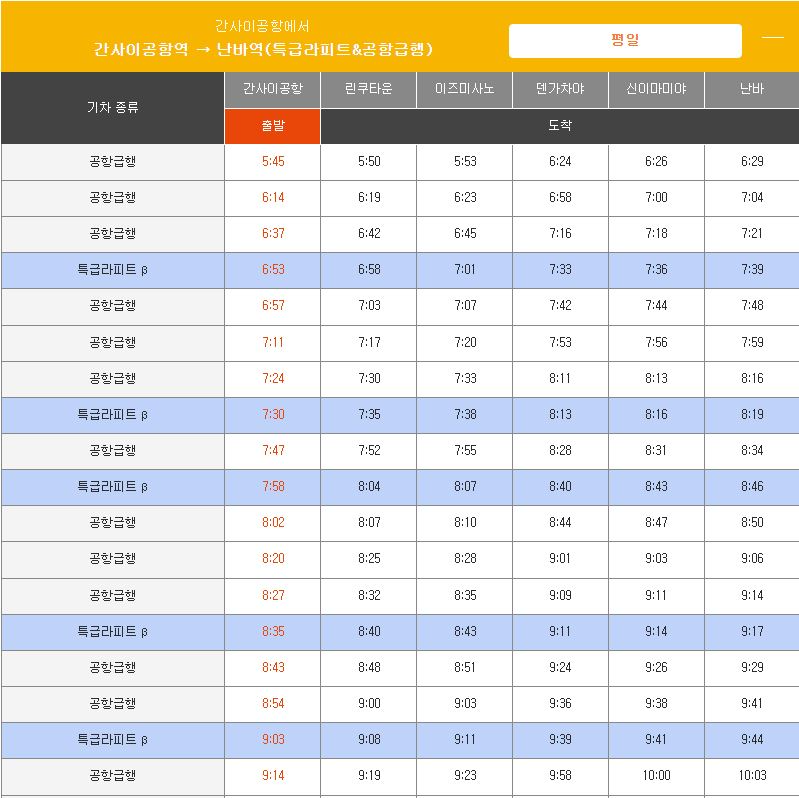Click the 10:03 Namba arrival time
The image size is (799, 798).
tap(752, 776)
